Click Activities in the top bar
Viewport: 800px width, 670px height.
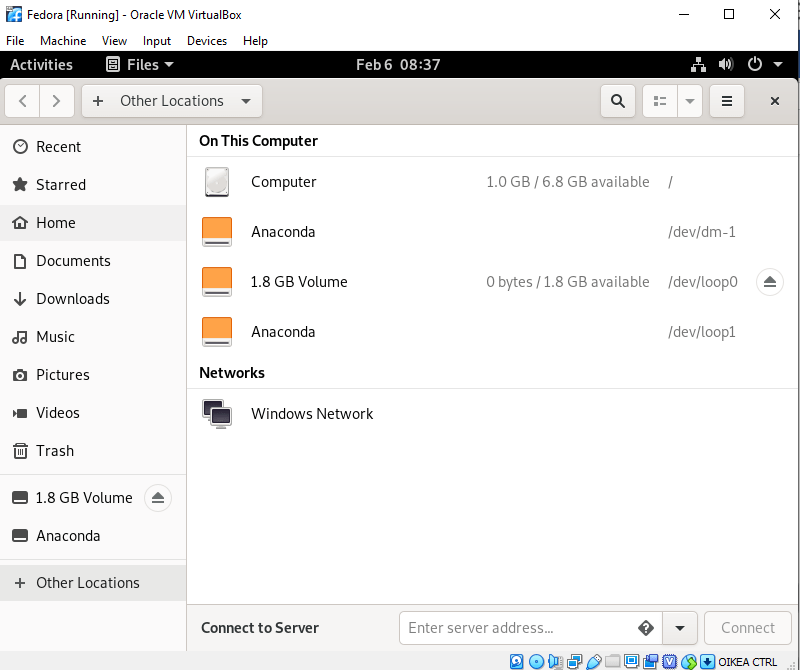41,65
